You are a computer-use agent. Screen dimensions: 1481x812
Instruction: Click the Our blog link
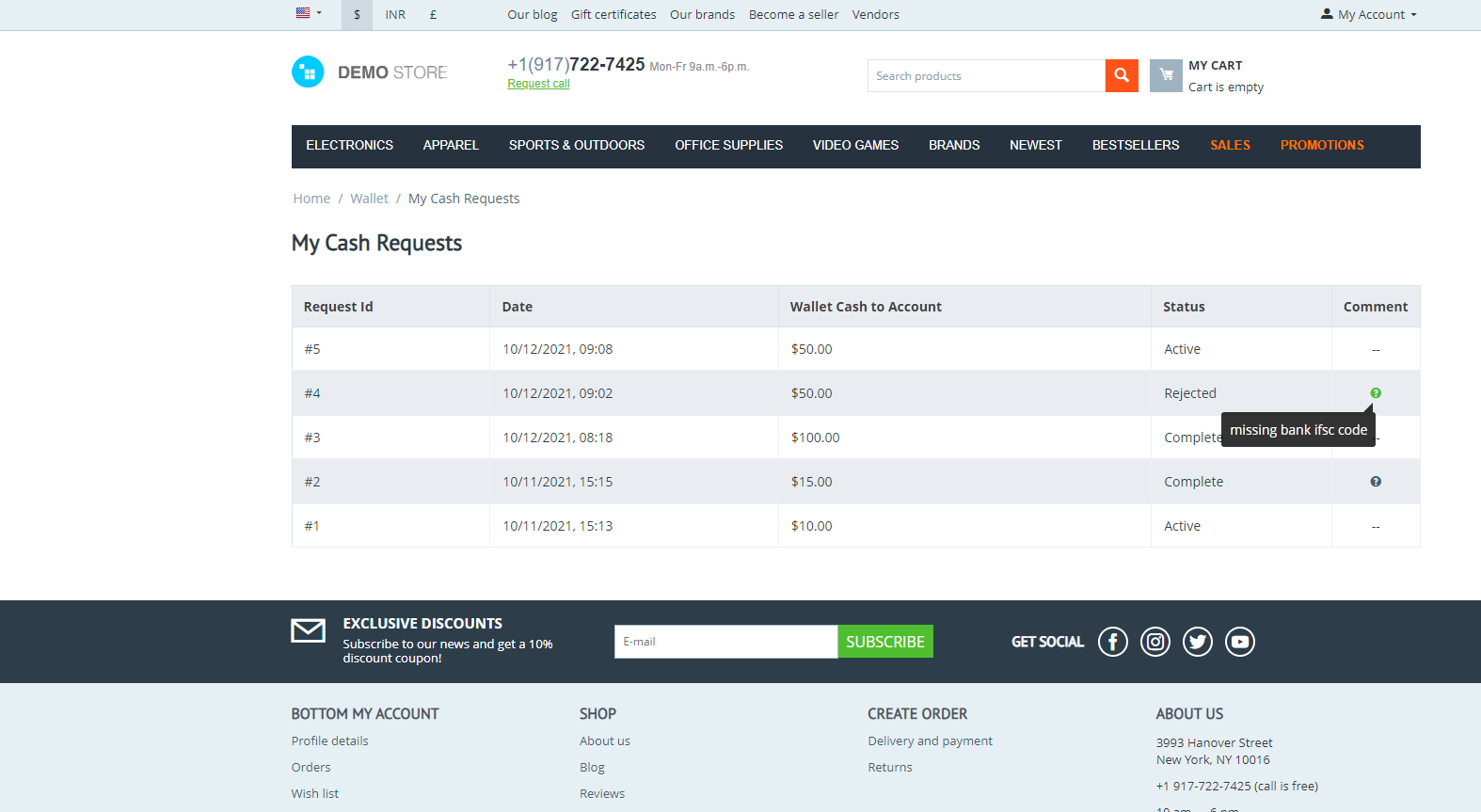(533, 14)
